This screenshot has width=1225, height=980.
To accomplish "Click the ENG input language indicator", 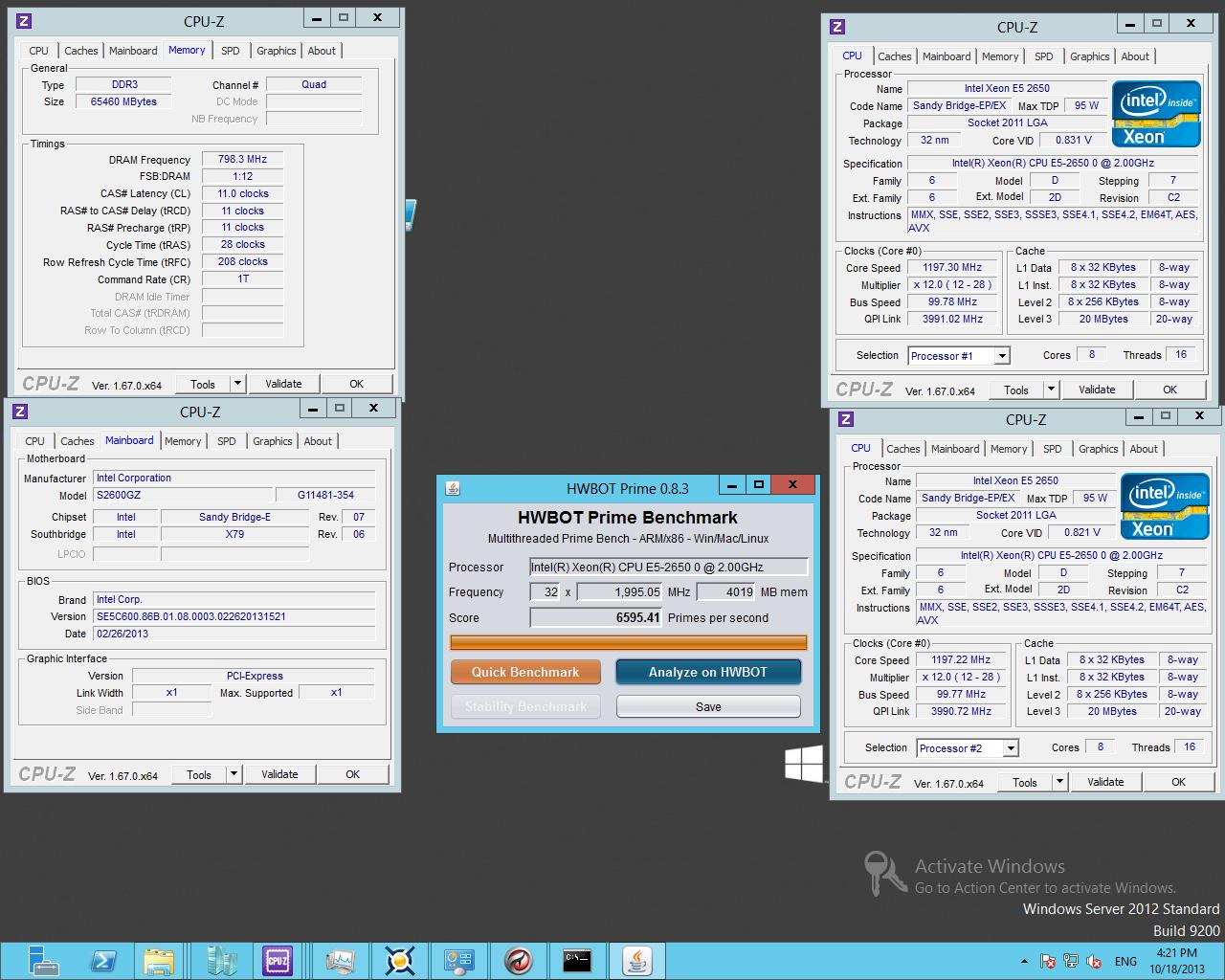I will tap(1125, 961).
